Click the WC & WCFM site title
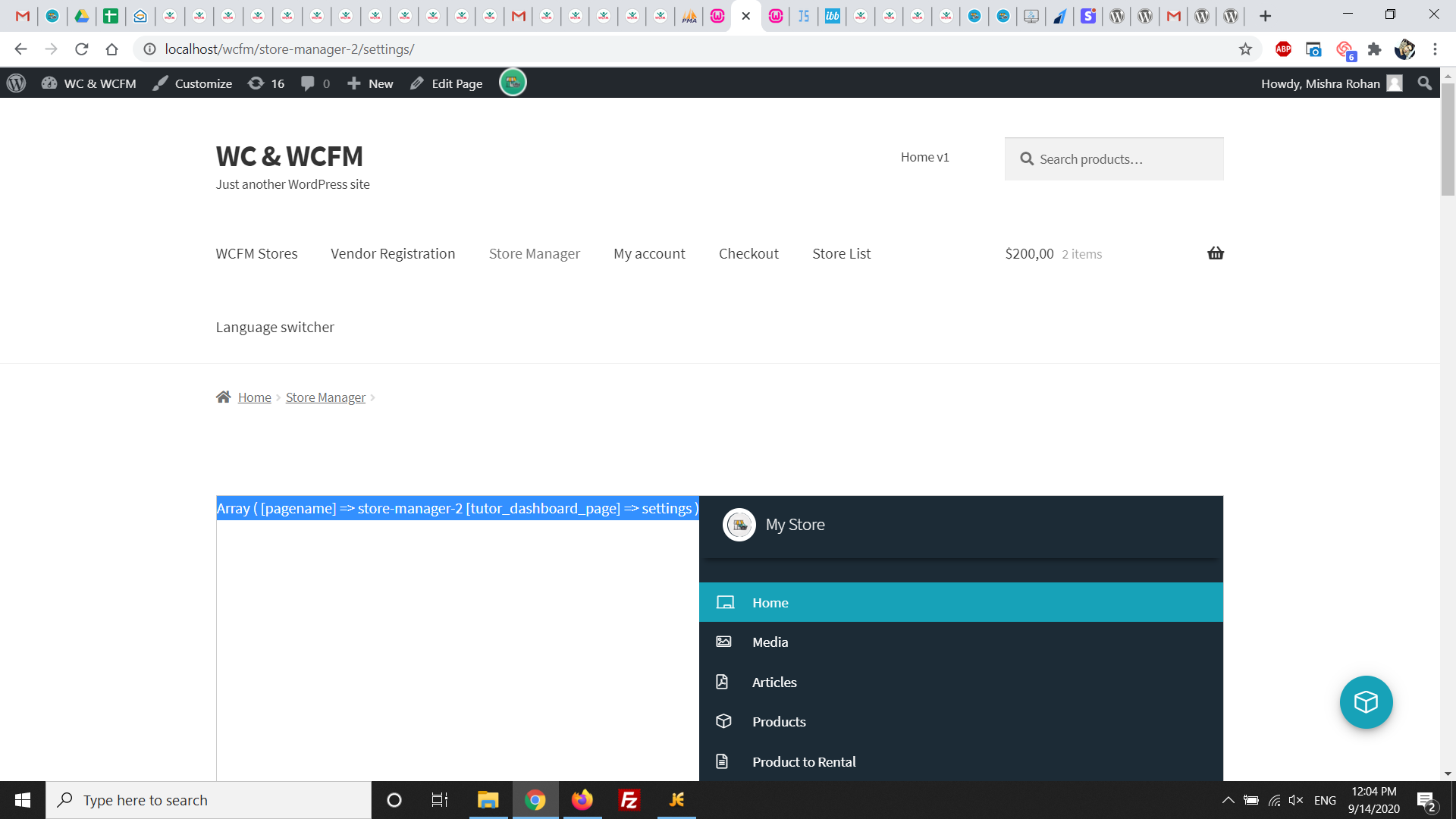 (290, 156)
